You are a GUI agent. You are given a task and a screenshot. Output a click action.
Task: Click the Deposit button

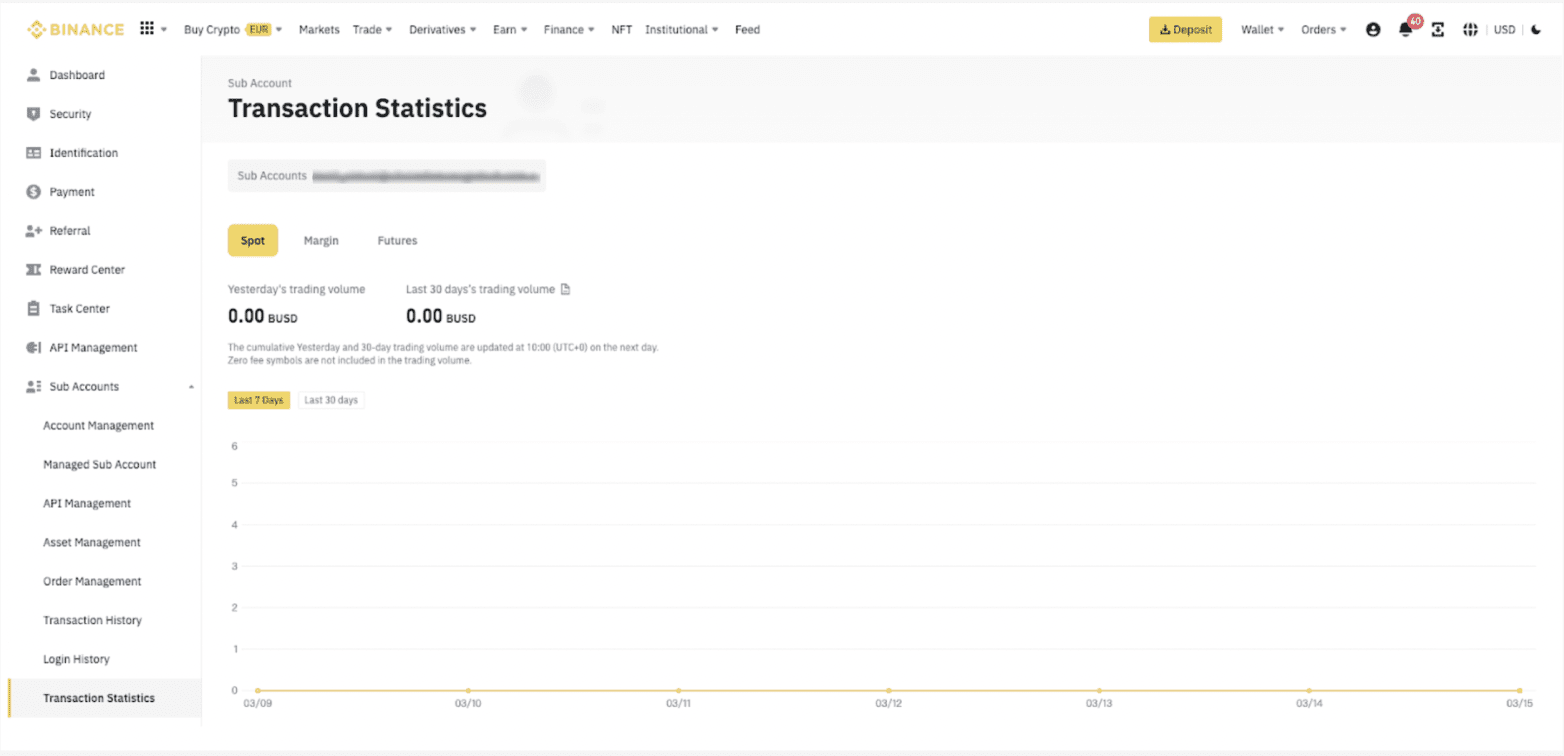[1185, 30]
